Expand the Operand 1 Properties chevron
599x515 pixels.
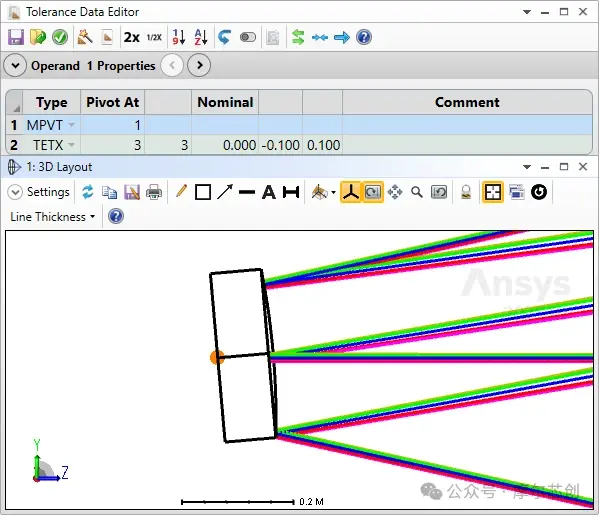tap(15, 65)
